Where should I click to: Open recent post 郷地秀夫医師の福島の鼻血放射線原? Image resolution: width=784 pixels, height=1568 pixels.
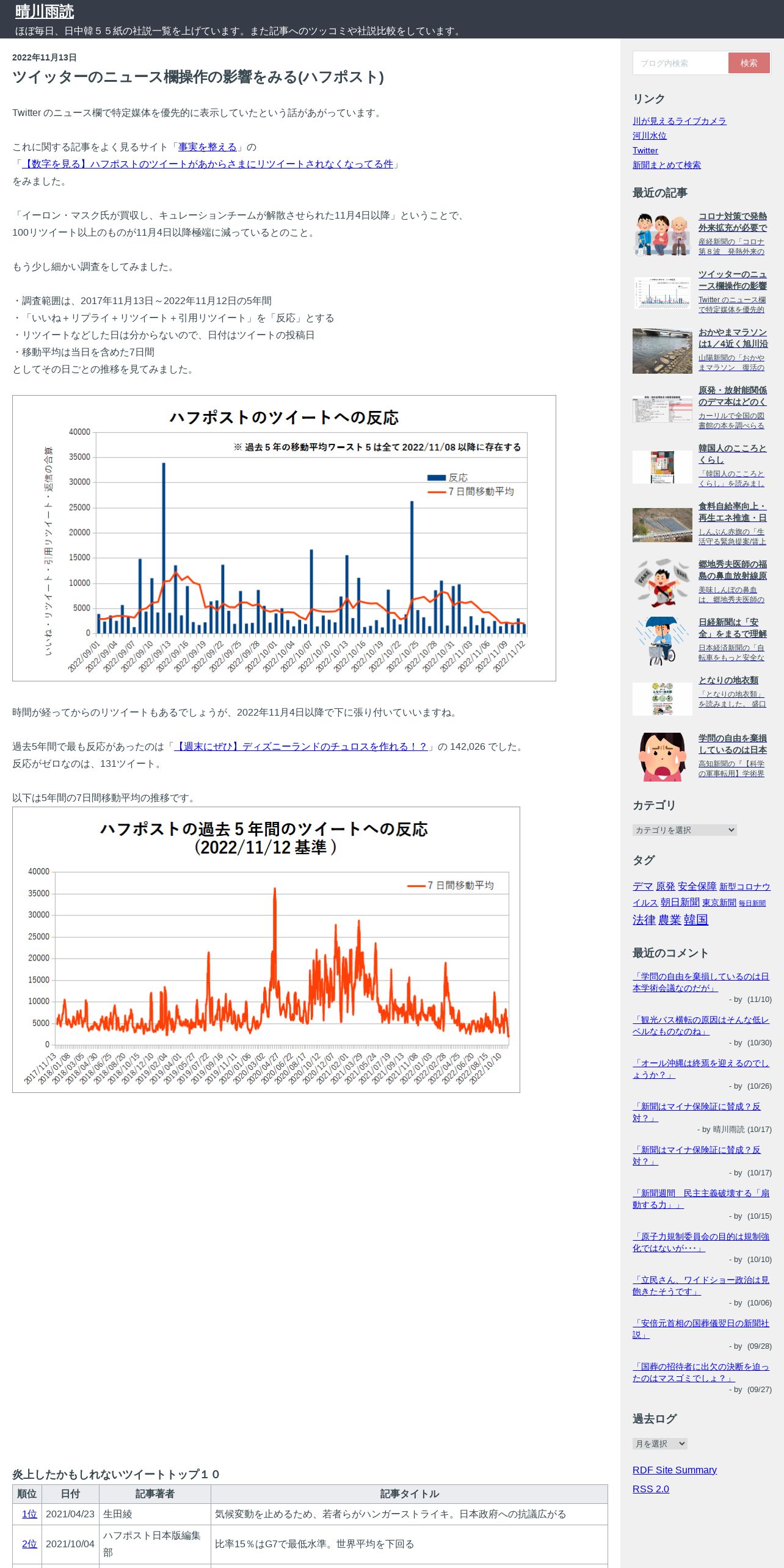coord(732,570)
